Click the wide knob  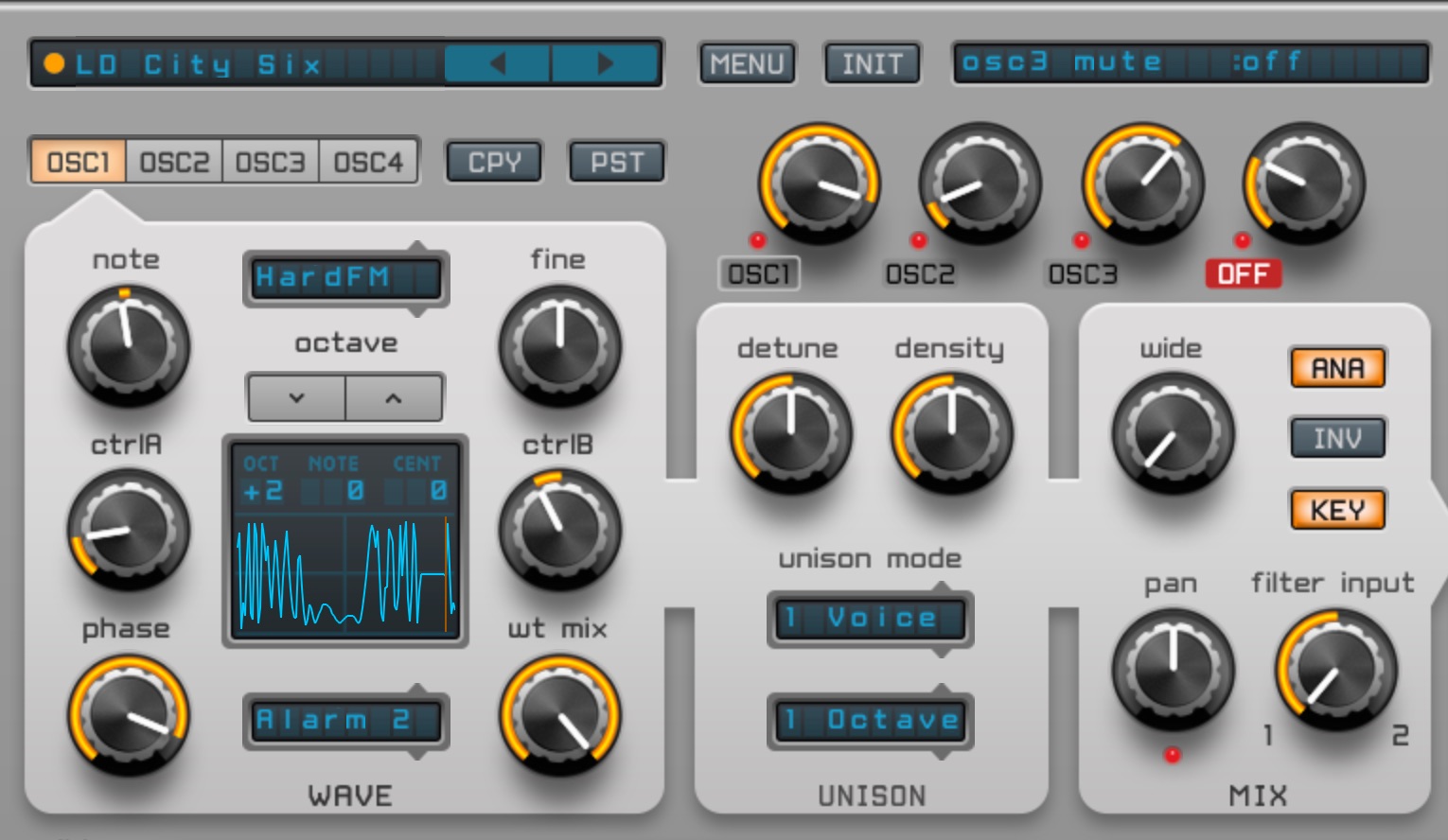tap(1173, 434)
